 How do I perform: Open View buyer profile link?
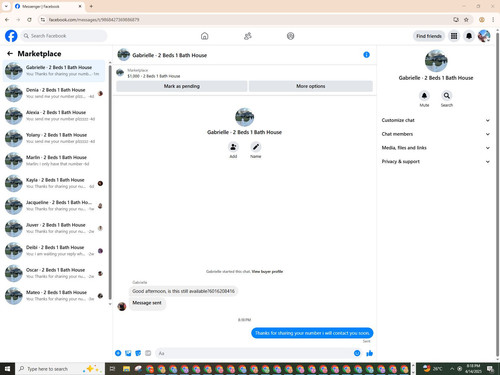pyautogui.click(x=267, y=271)
